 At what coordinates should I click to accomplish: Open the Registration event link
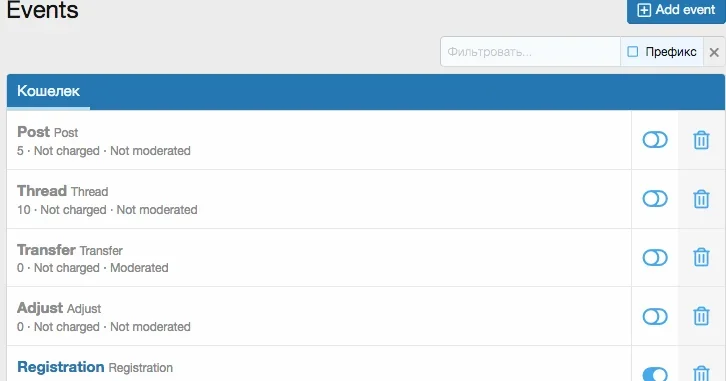[61, 367]
